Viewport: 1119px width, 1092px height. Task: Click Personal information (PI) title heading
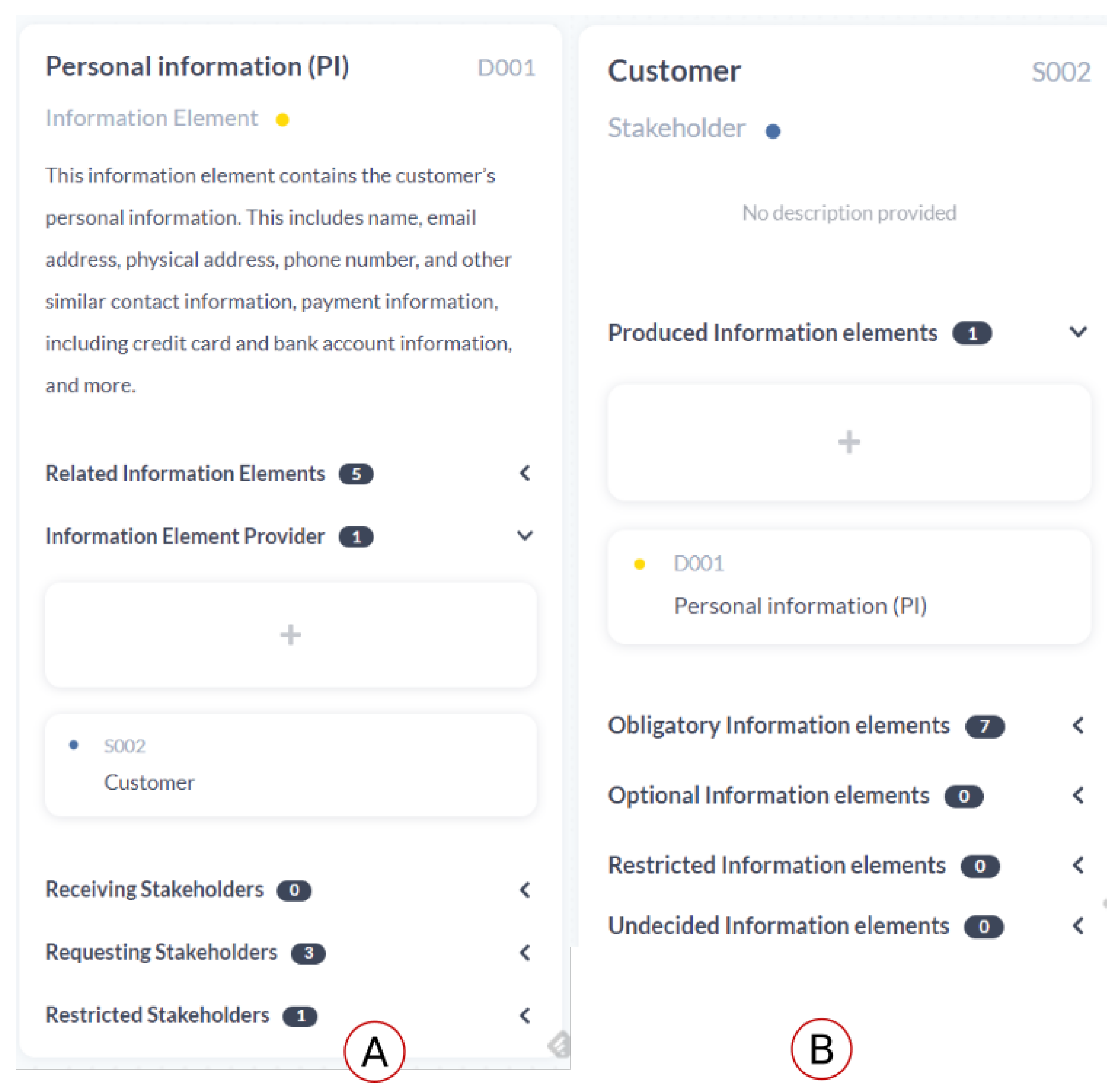click(197, 67)
